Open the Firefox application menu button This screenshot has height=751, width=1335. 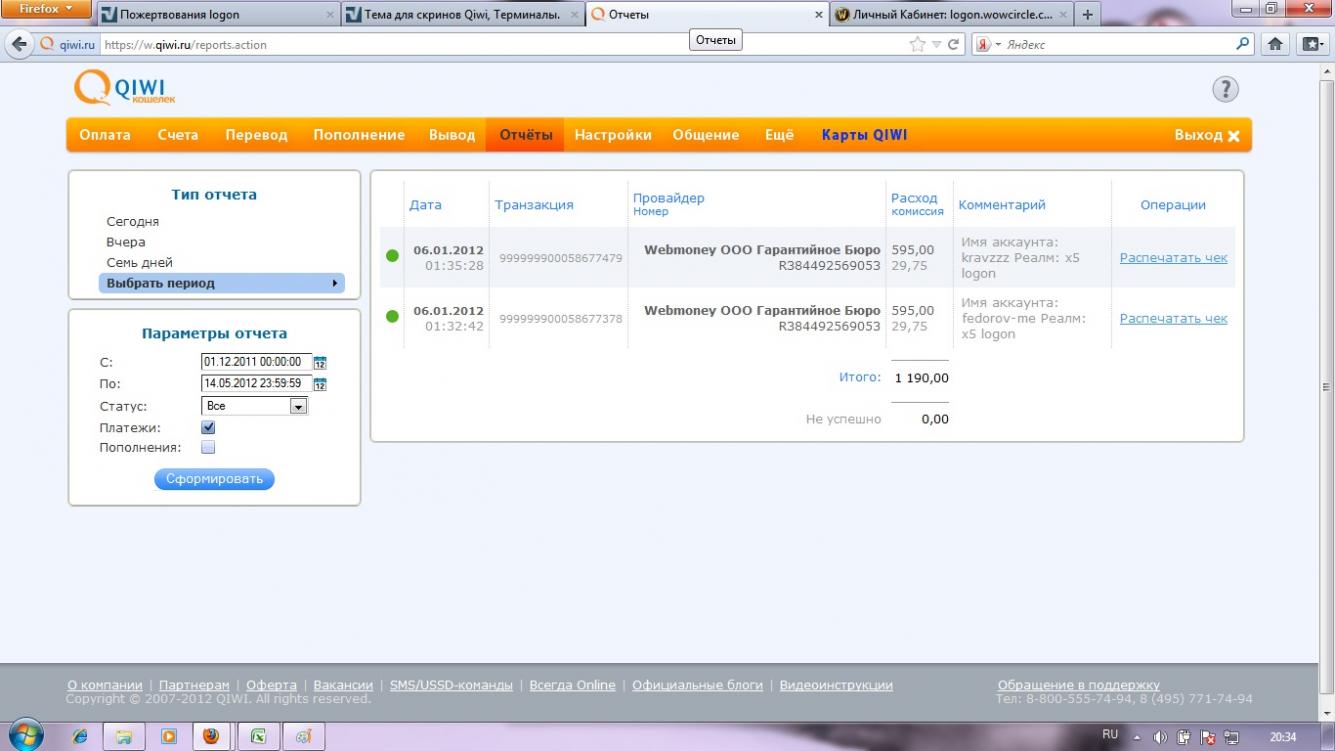point(46,9)
